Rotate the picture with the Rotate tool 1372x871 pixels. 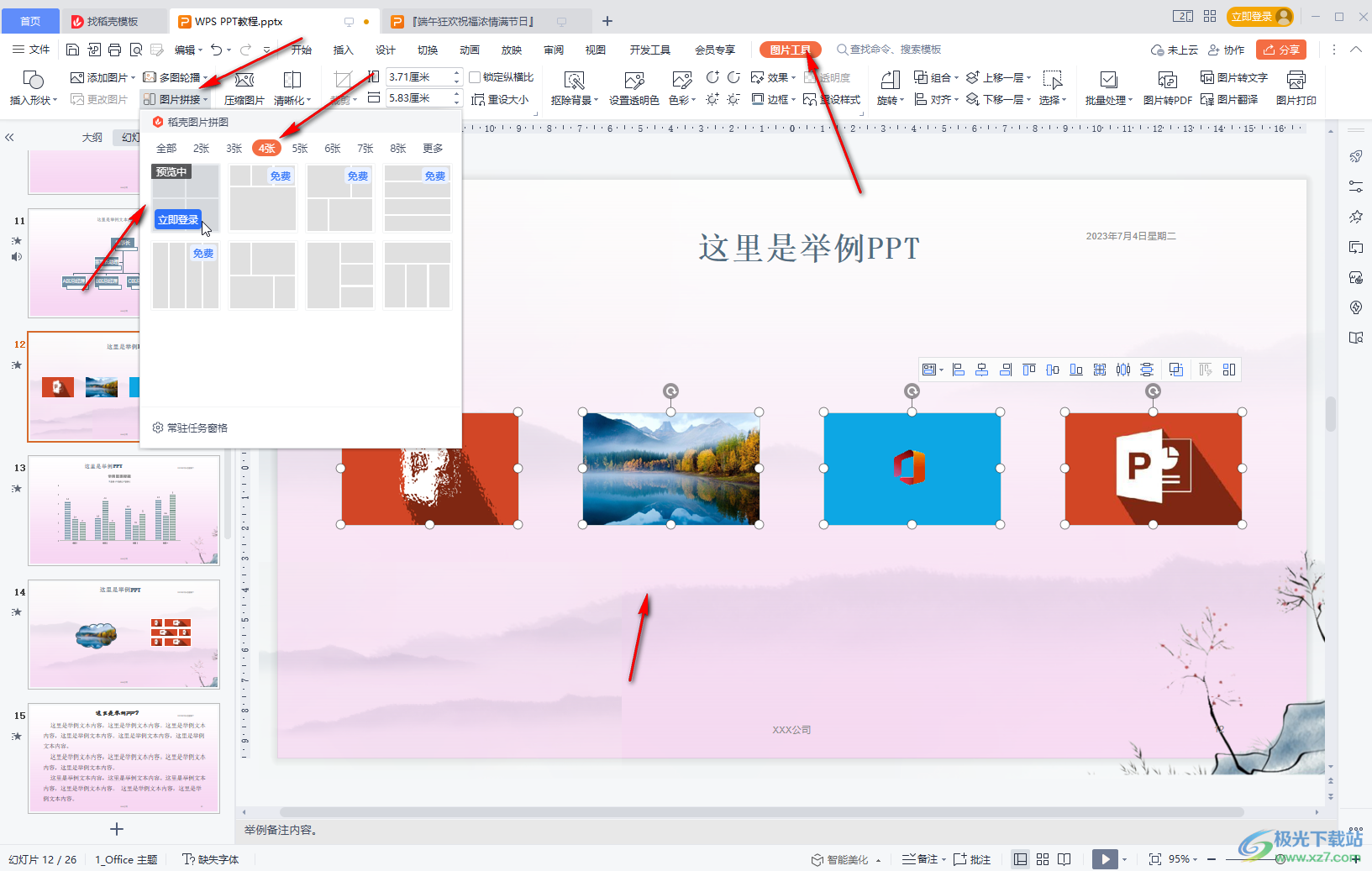point(891,87)
